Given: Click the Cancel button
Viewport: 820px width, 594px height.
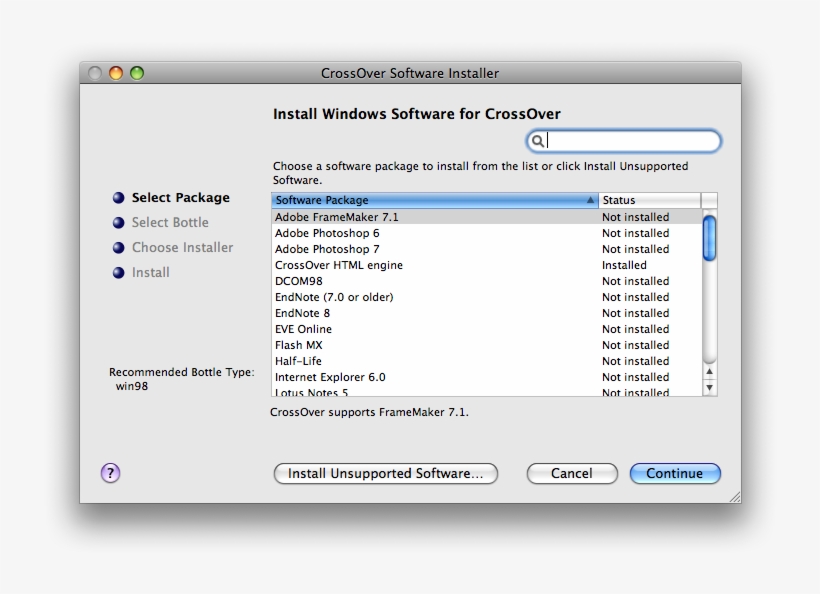Looking at the screenshot, I should coord(572,473).
